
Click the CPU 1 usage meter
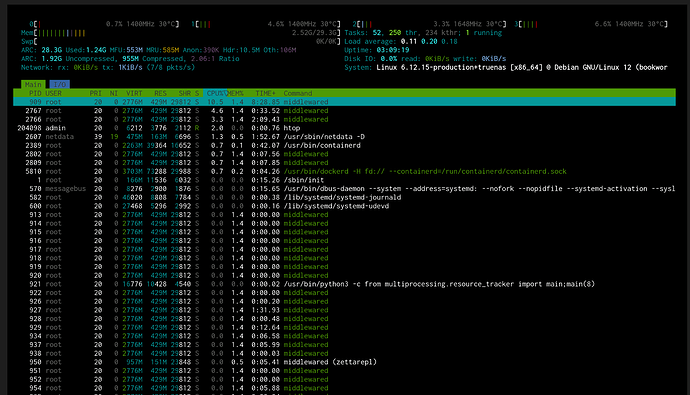[266, 24]
